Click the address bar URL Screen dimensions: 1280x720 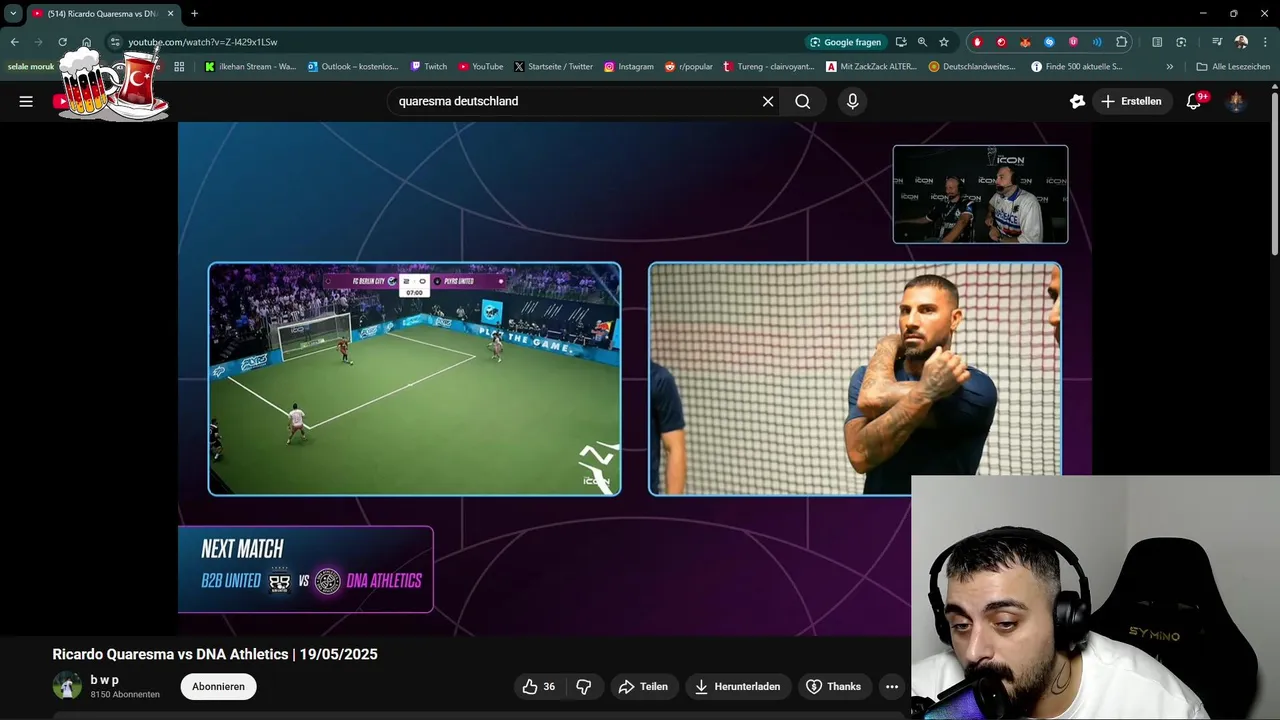tap(202, 42)
